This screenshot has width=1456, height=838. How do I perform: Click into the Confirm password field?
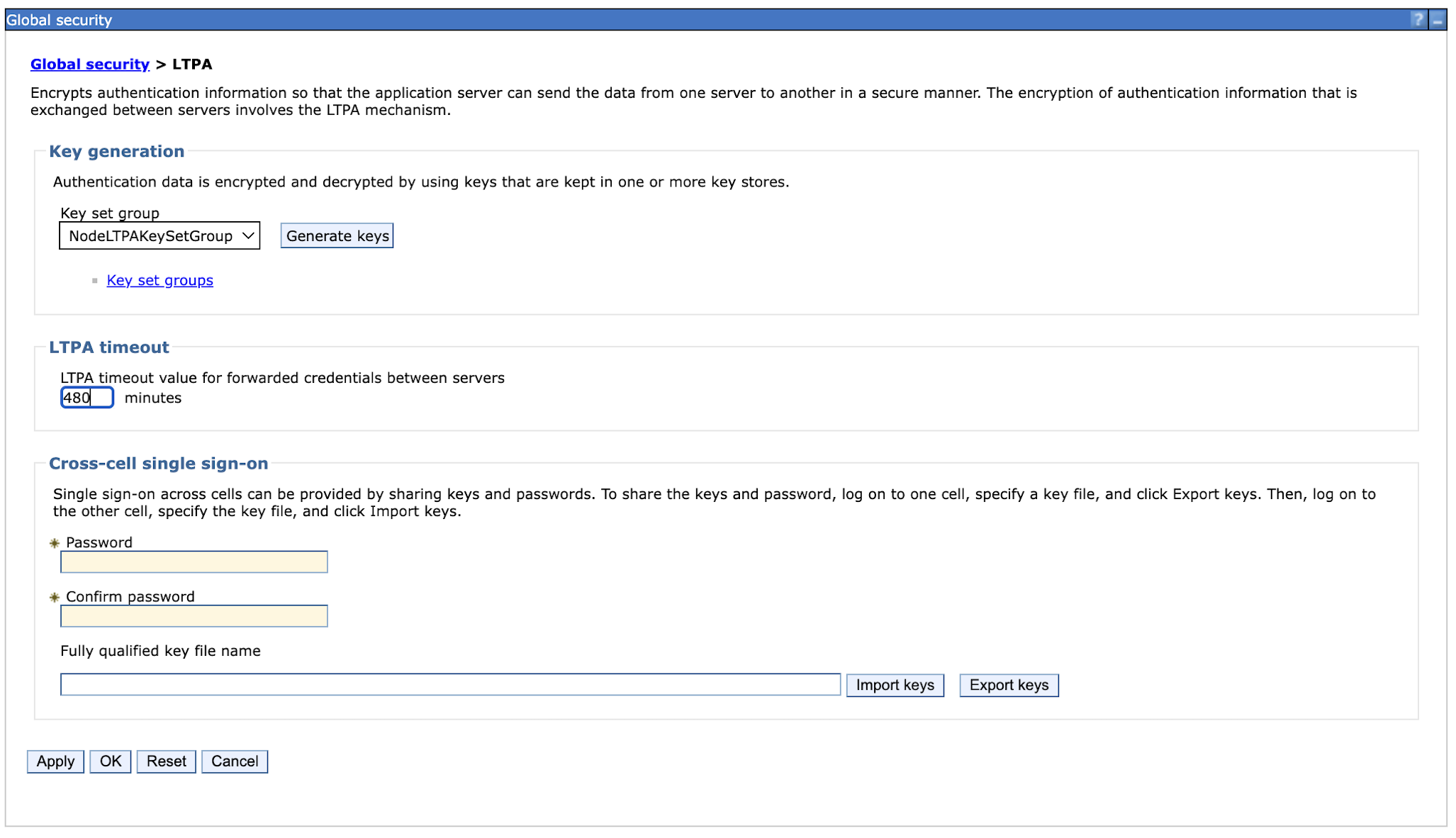(x=194, y=616)
